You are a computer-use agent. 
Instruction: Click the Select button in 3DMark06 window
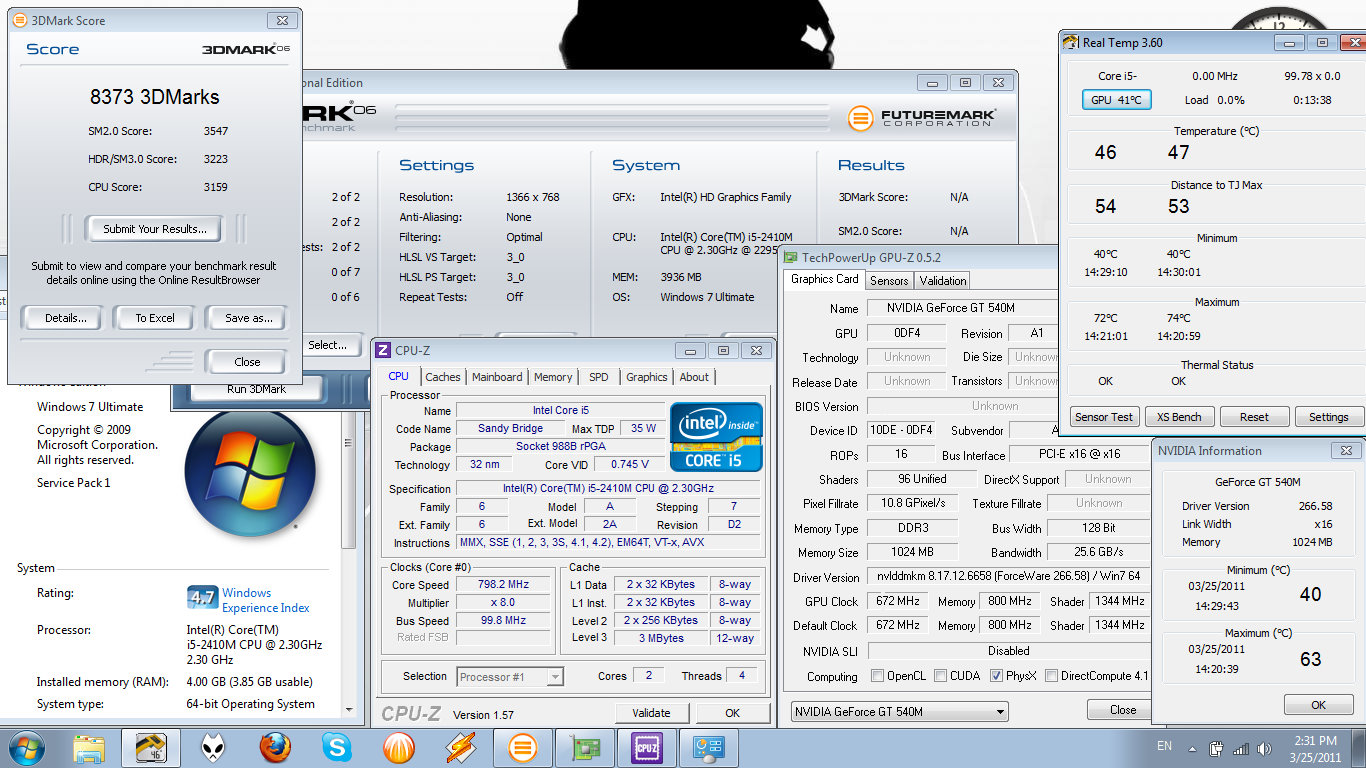328,345
